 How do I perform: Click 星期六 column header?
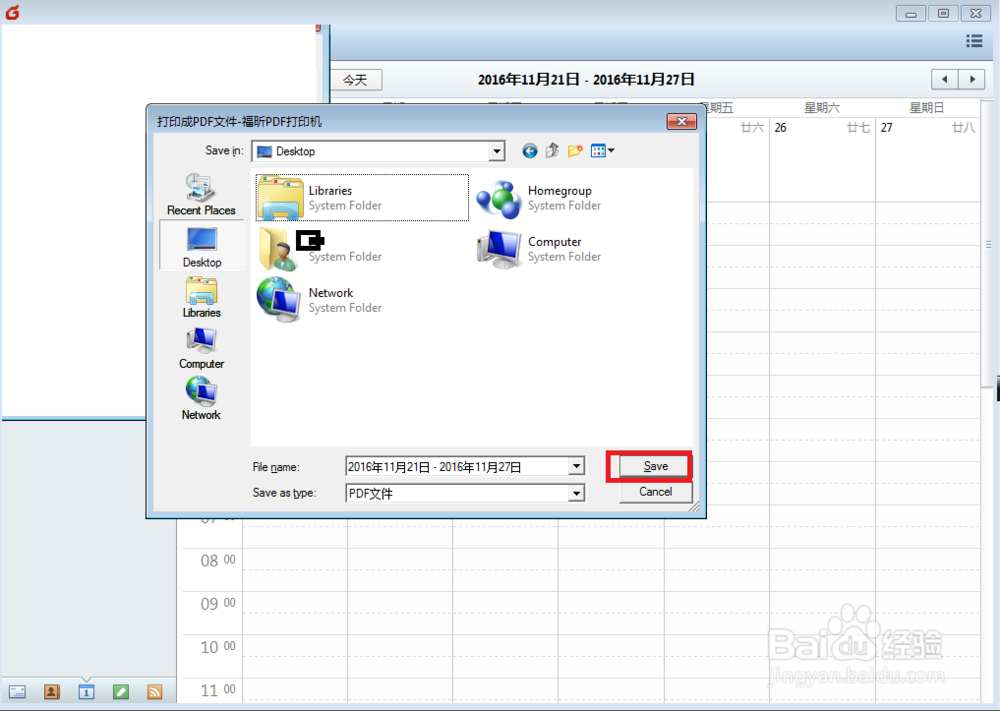821,107
